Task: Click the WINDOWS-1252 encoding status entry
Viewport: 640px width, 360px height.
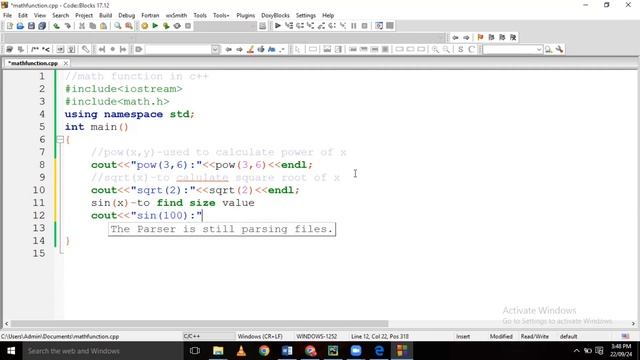Action: click(x=317, y=336)
